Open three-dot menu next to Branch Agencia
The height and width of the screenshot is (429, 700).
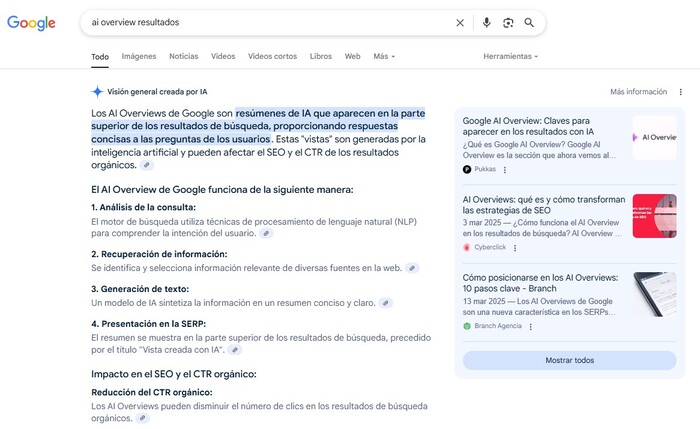point(531,326)
